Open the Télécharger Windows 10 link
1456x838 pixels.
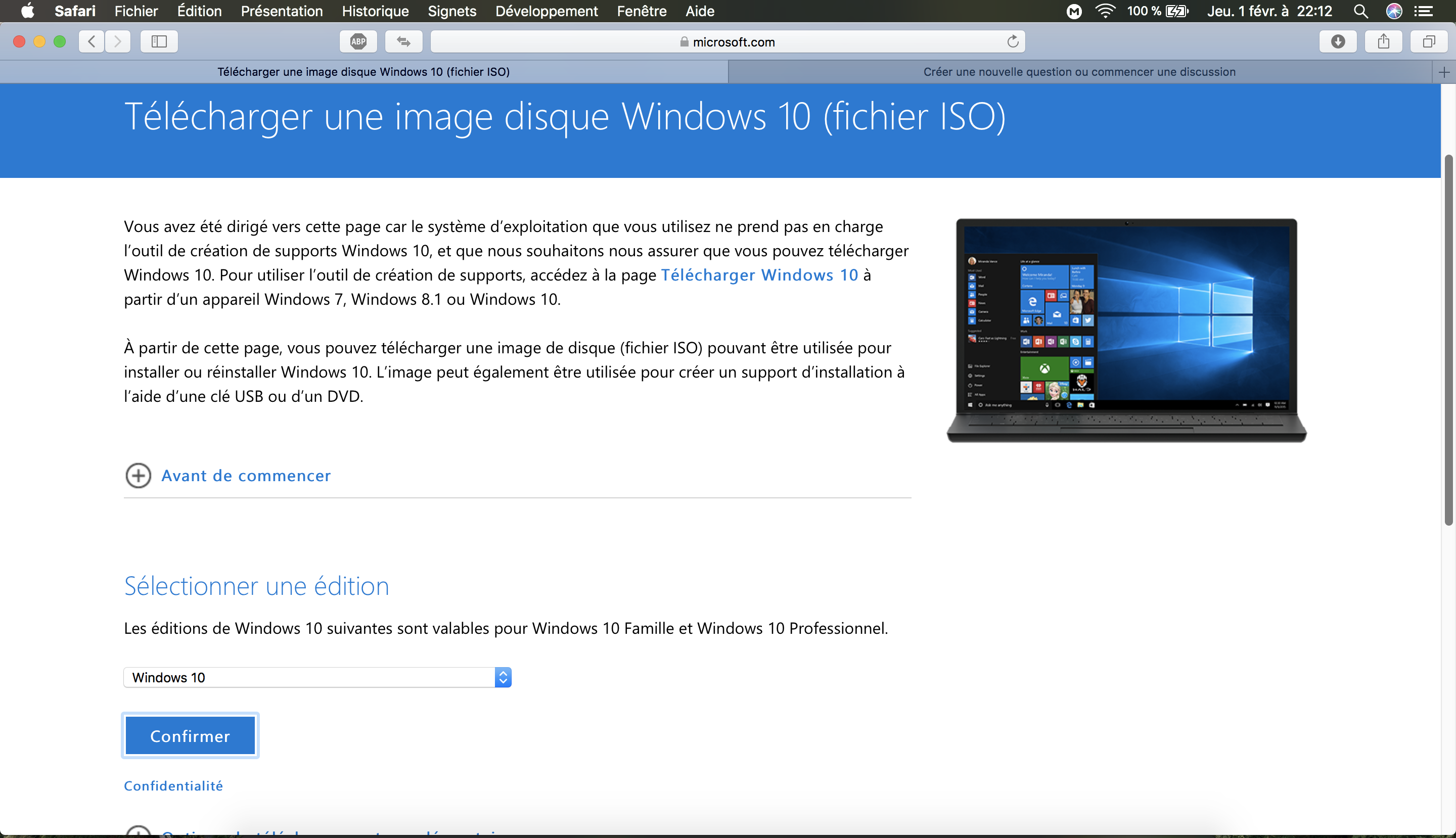click(759, 275)
